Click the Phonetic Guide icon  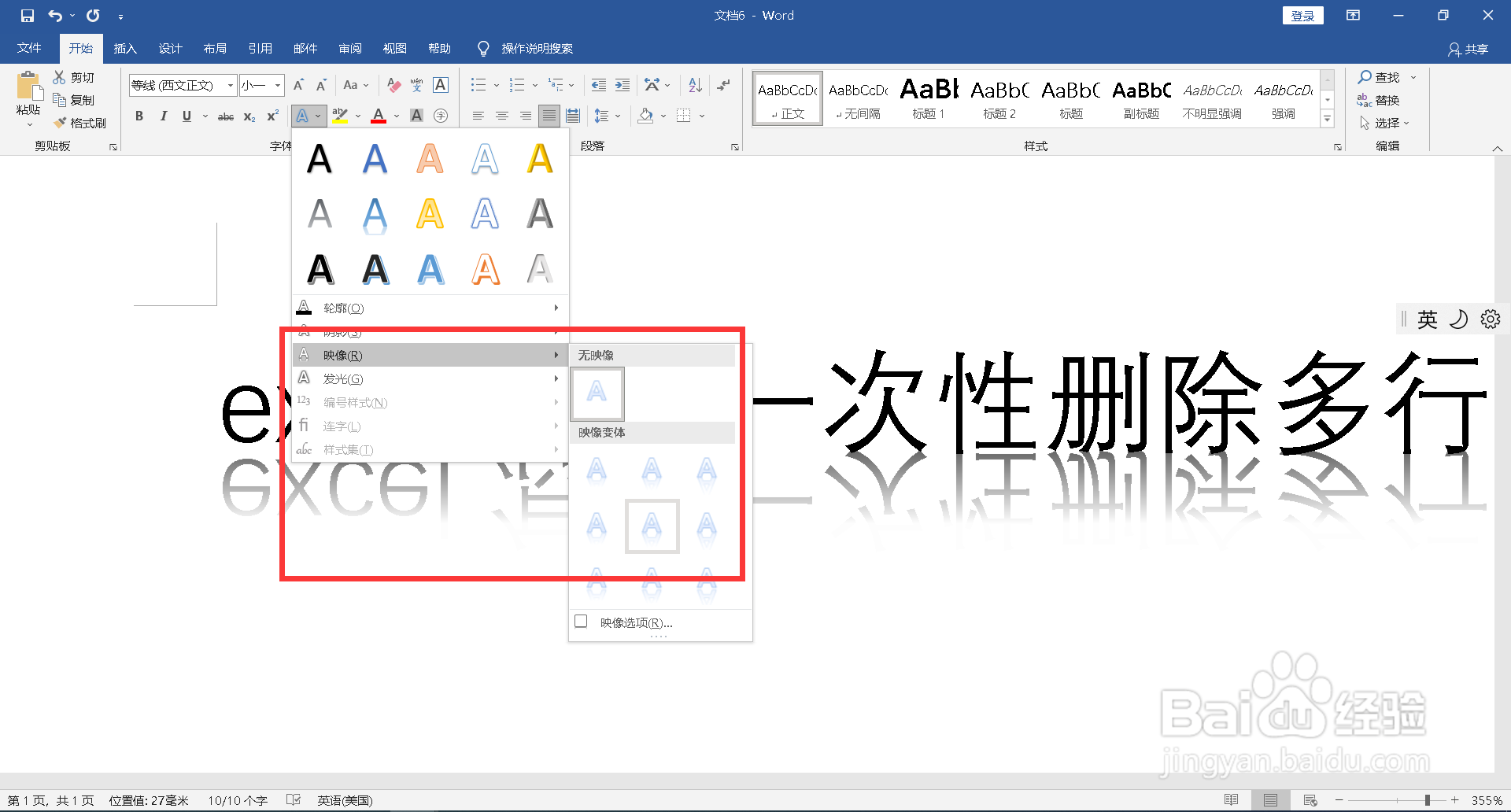(416, 85)
